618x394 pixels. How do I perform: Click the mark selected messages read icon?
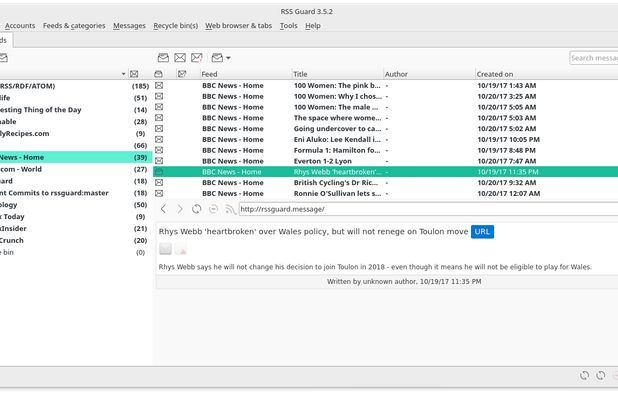coord(163,58)
